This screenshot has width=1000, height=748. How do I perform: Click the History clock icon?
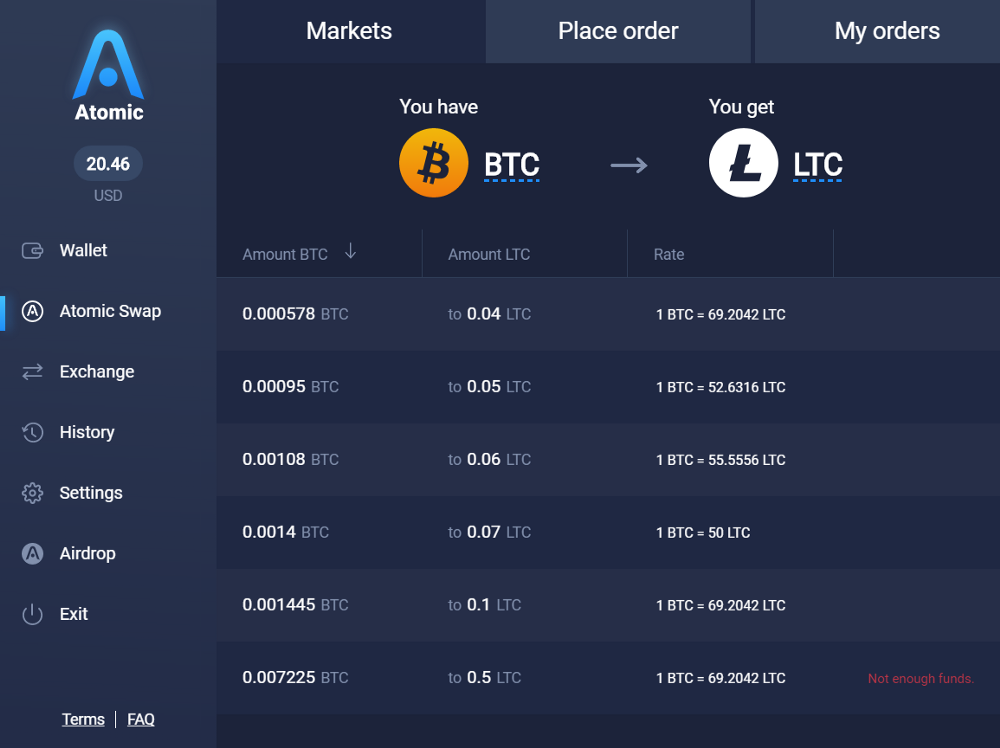(33, 433)
